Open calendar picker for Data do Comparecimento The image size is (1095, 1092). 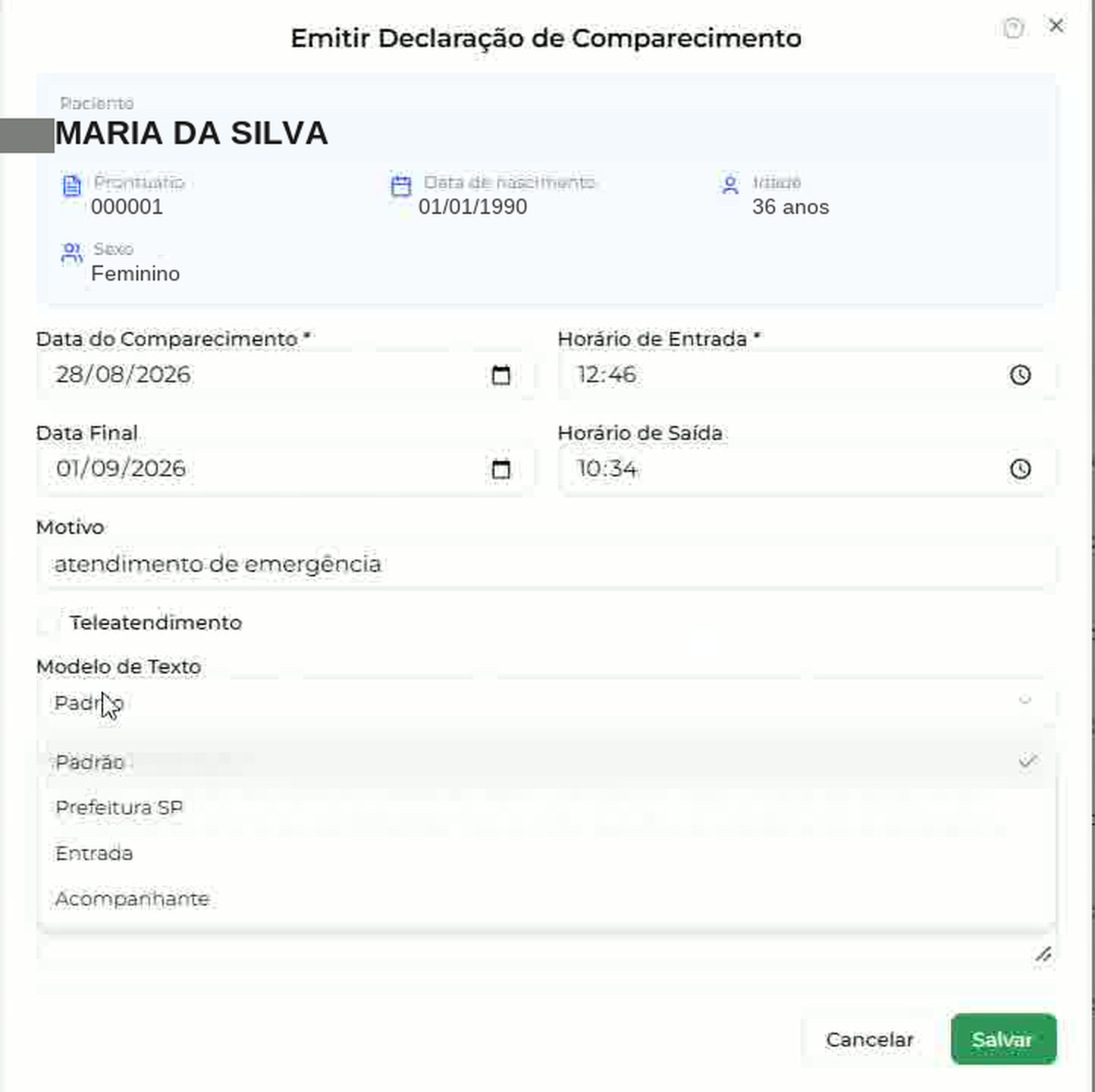tap(501, 375)
